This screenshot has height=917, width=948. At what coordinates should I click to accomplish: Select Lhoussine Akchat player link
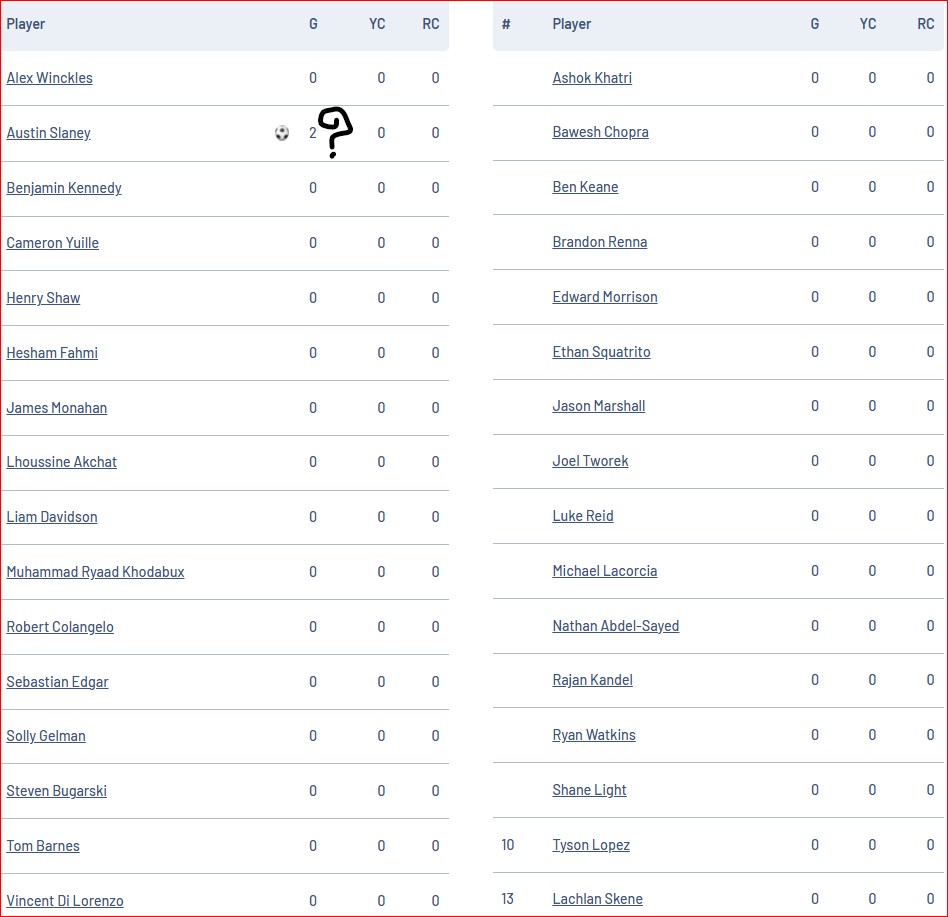[62, 462]
